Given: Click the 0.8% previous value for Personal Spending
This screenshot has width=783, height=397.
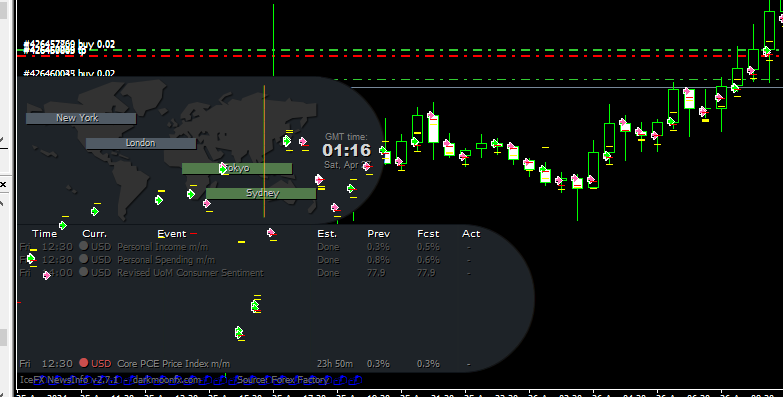Looking at the screenshot, I should (x=378, y=260).
